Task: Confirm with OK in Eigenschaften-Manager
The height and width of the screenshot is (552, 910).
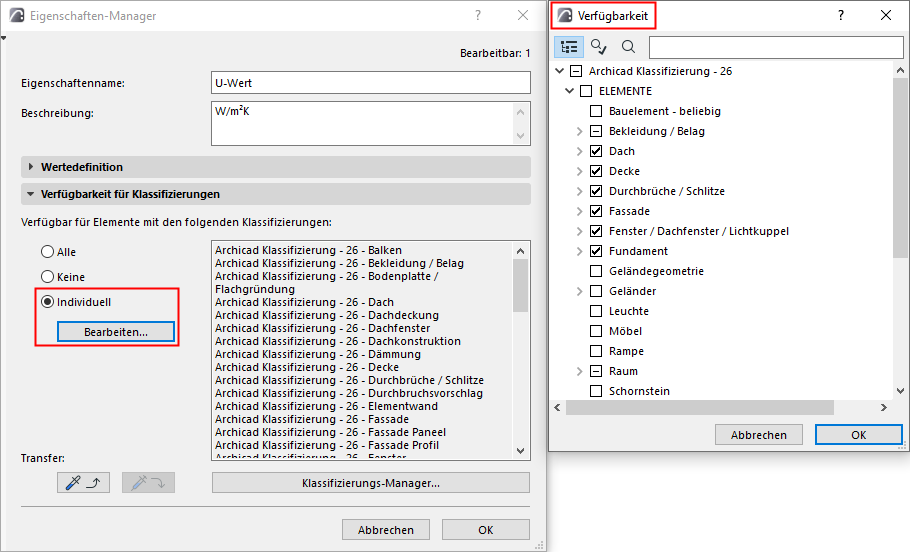Action: point(486,530)
